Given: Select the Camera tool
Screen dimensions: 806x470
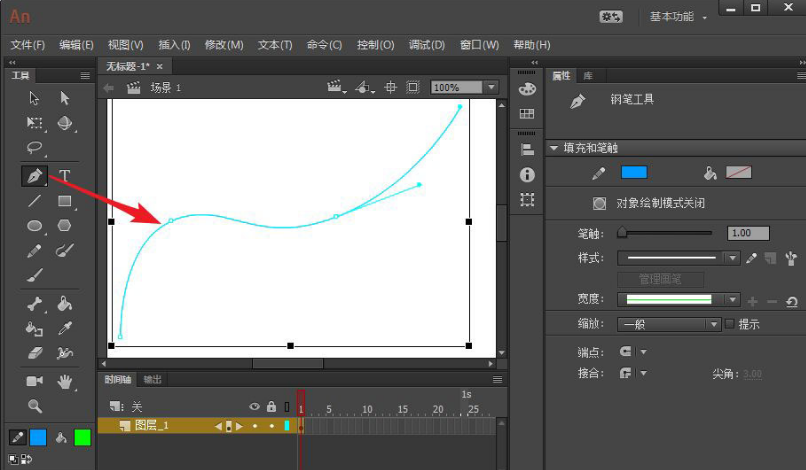Looking at the screenshot, I should pos(34,381).
